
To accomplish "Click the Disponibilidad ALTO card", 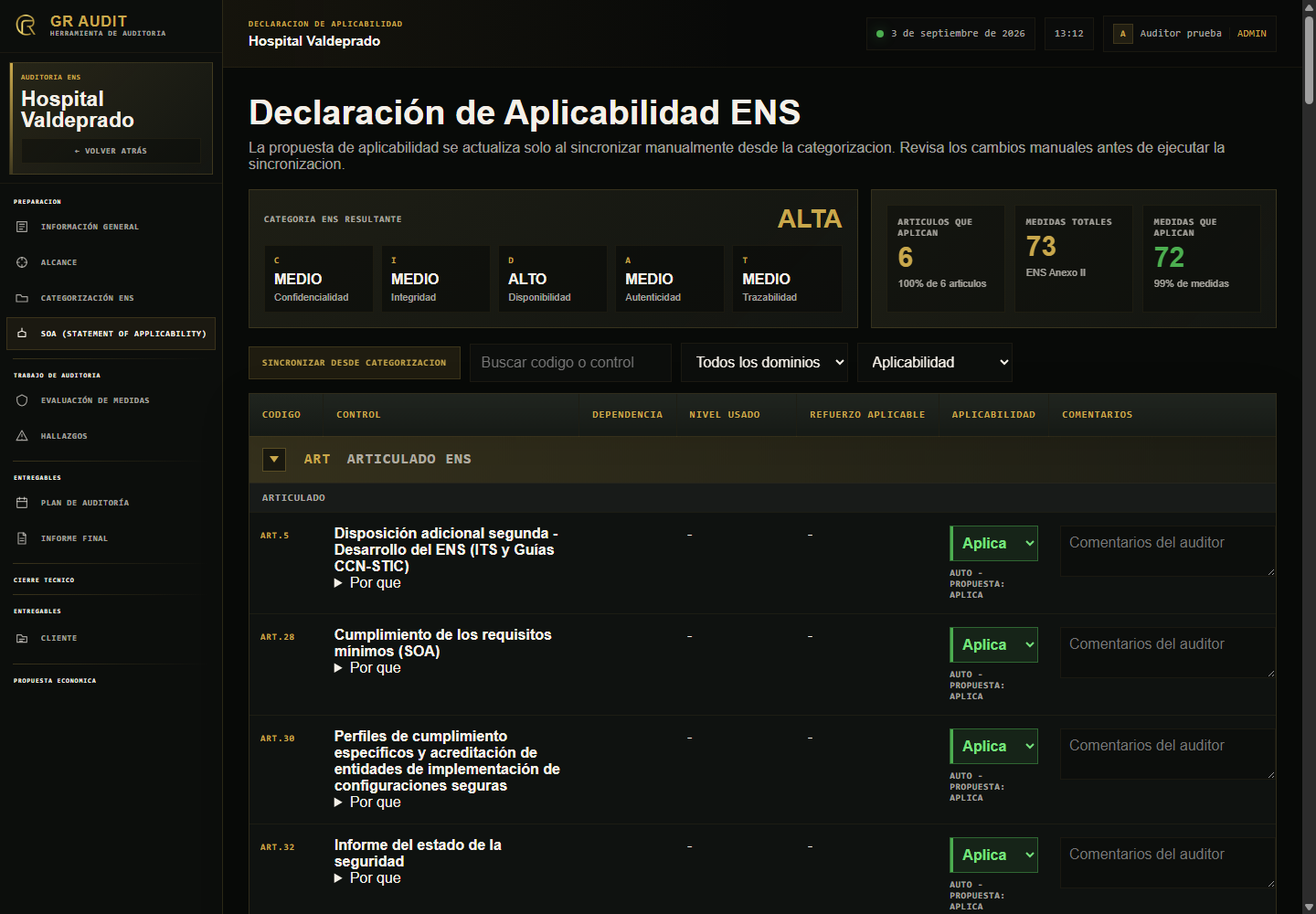I will 553,279.
